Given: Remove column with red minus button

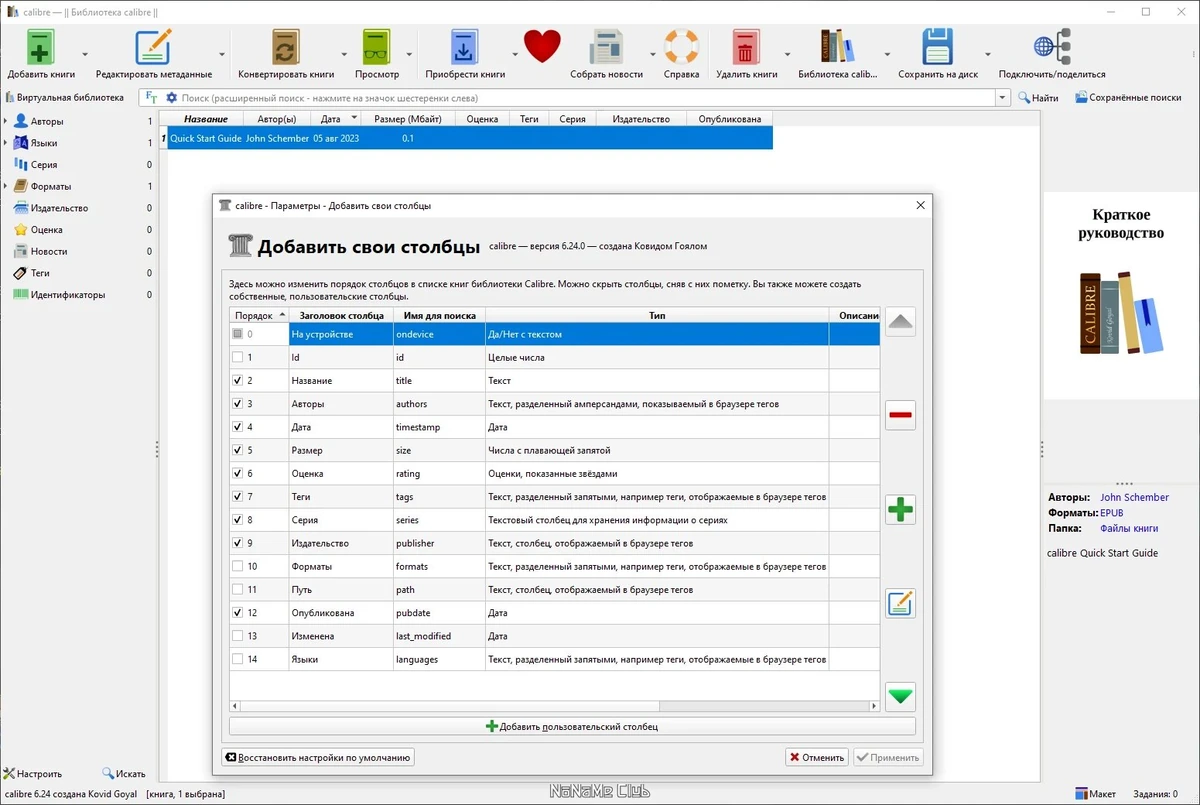Looking at the screenshot, I should [x=900, y=415].
